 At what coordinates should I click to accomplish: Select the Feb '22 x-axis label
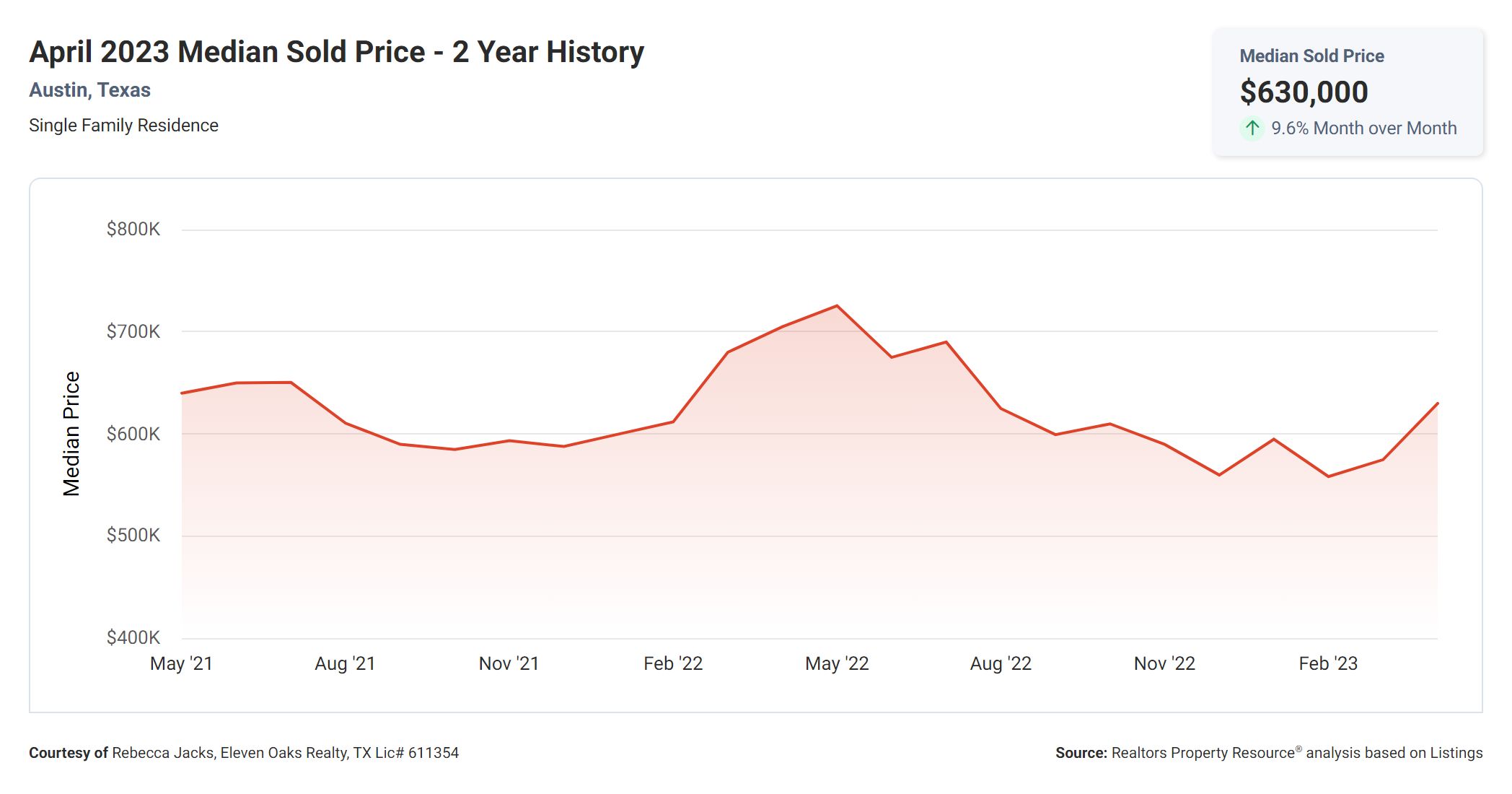pyautogui.click(x=672, y=663)
